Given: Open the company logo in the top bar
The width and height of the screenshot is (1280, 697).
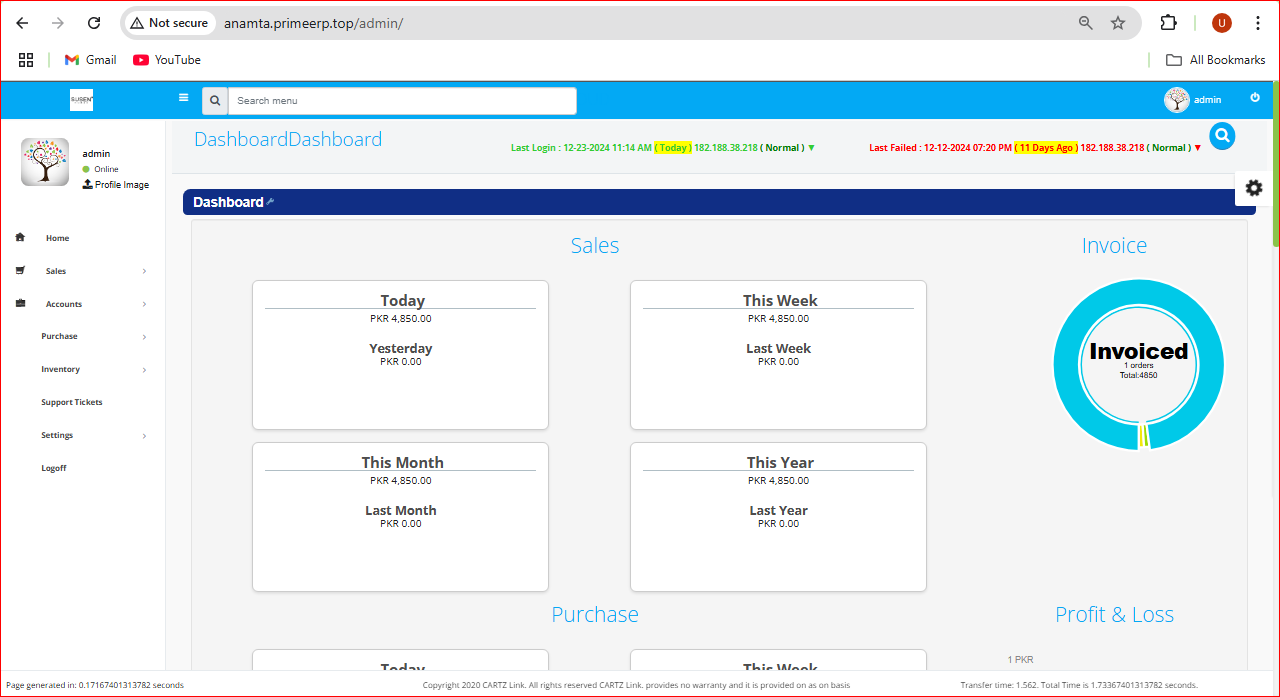Looking at the screenshot, I should pos(80,100).
